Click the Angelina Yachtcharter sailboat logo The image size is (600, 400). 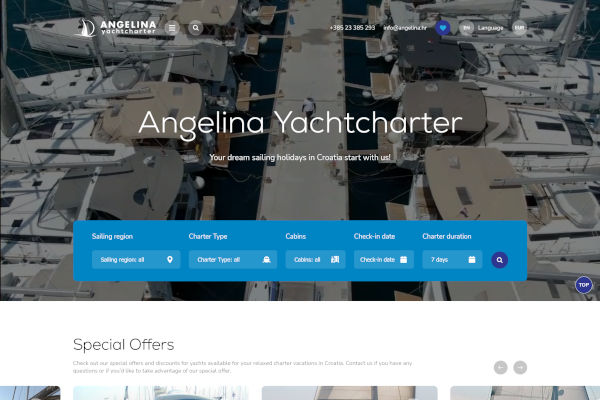click(115, 28)
